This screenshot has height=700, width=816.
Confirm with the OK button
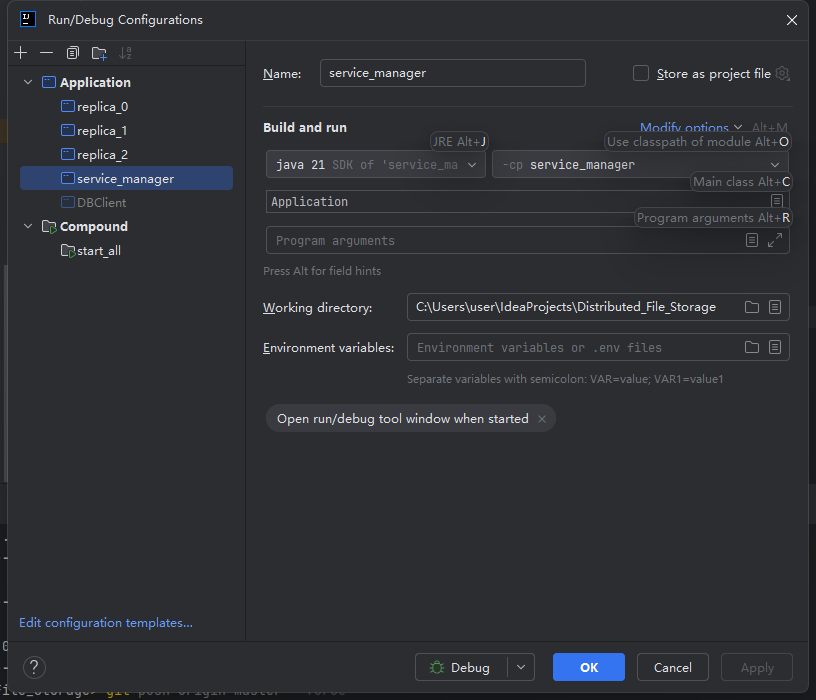pos(589,667)
